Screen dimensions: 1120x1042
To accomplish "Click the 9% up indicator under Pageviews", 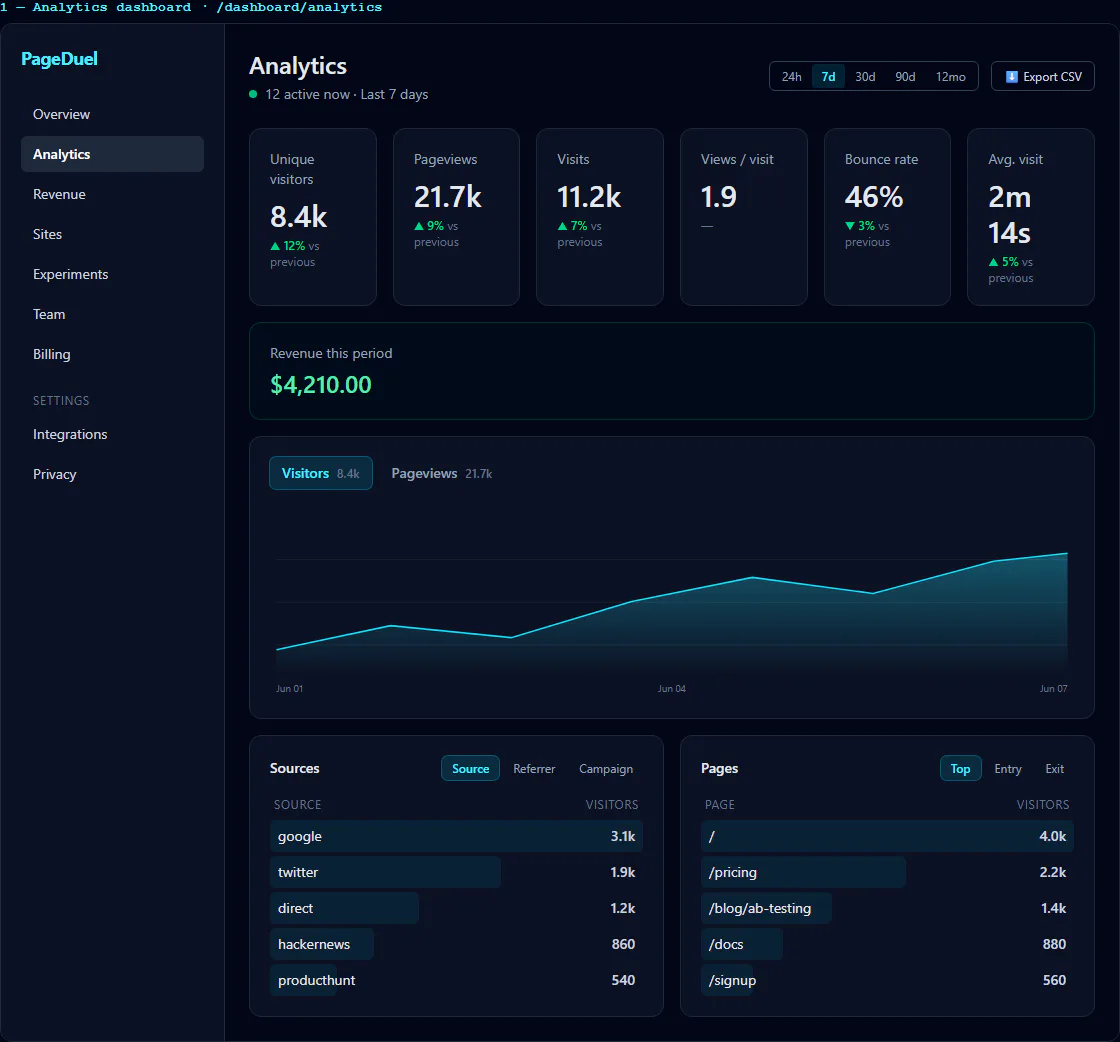I will 429,226.
